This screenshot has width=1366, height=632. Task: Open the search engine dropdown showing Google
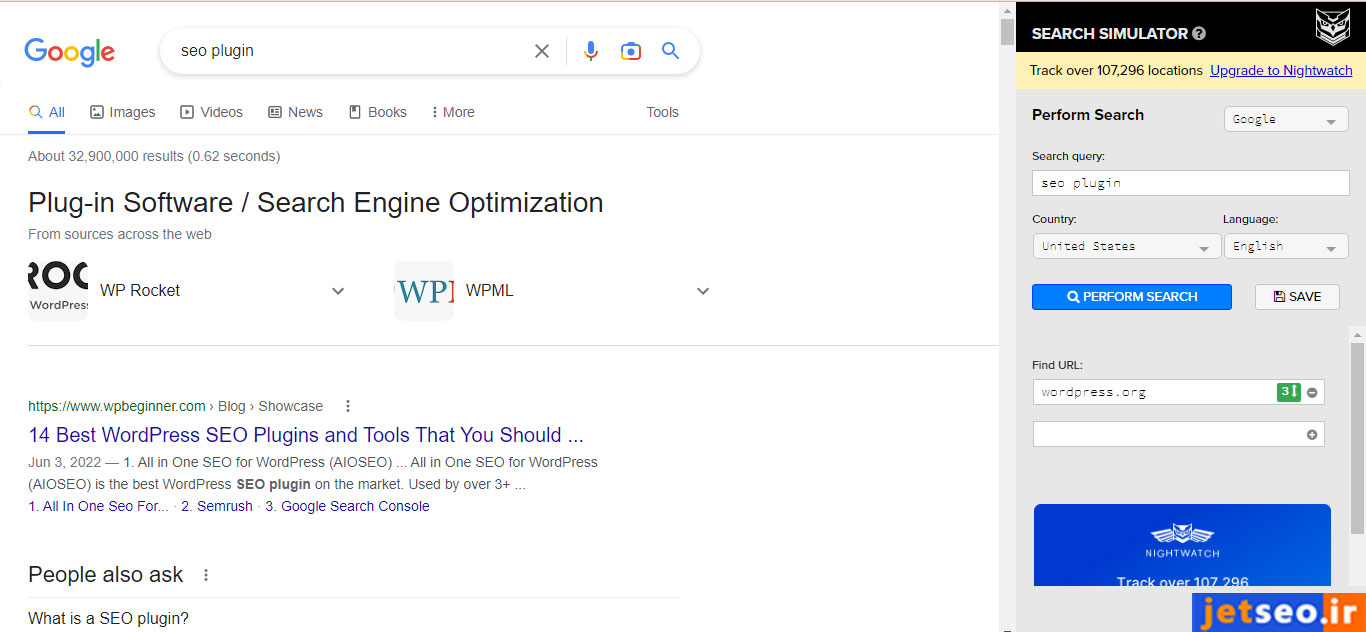1286,120
